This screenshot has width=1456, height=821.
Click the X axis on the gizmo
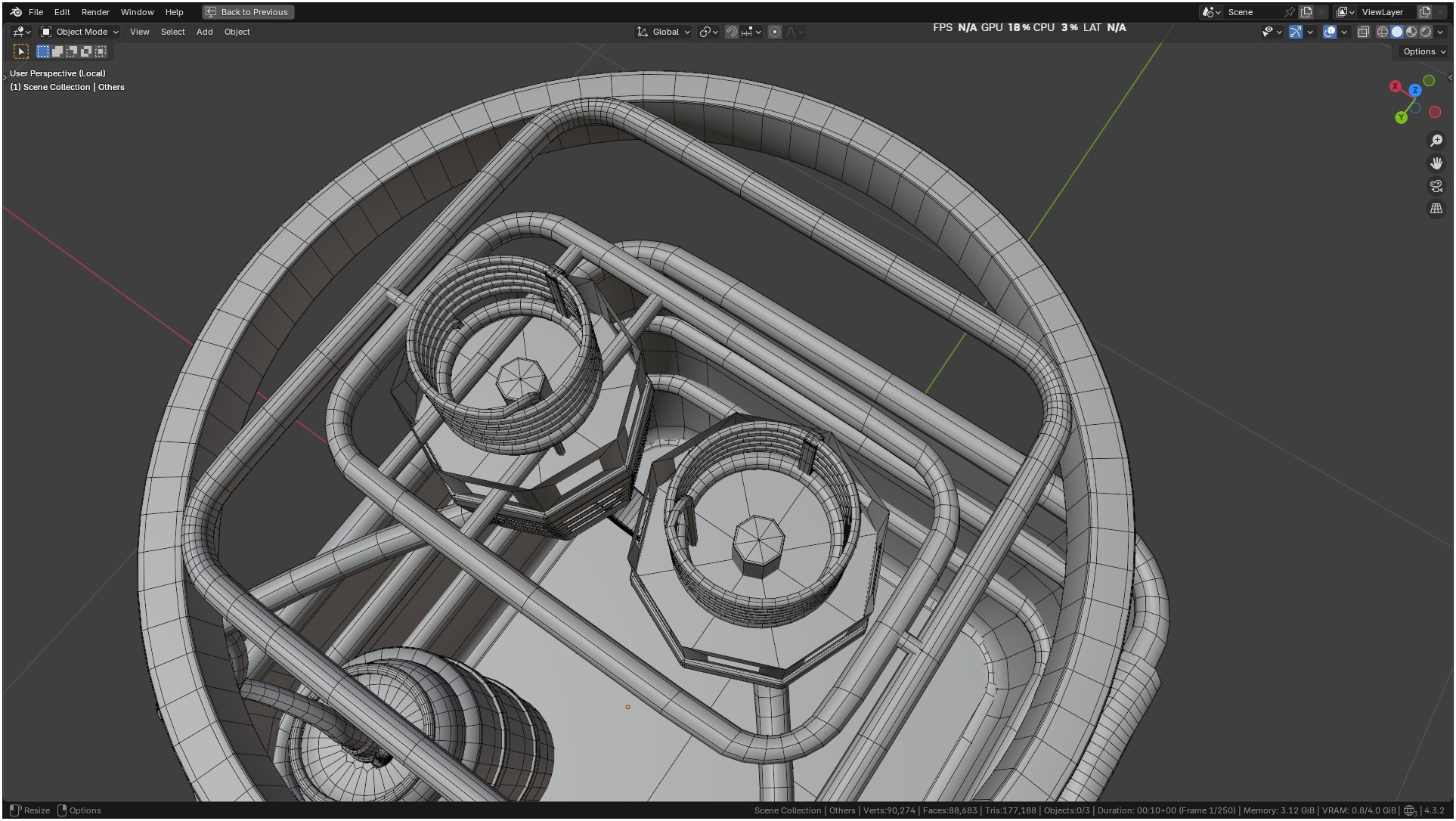click(1396, 86)
